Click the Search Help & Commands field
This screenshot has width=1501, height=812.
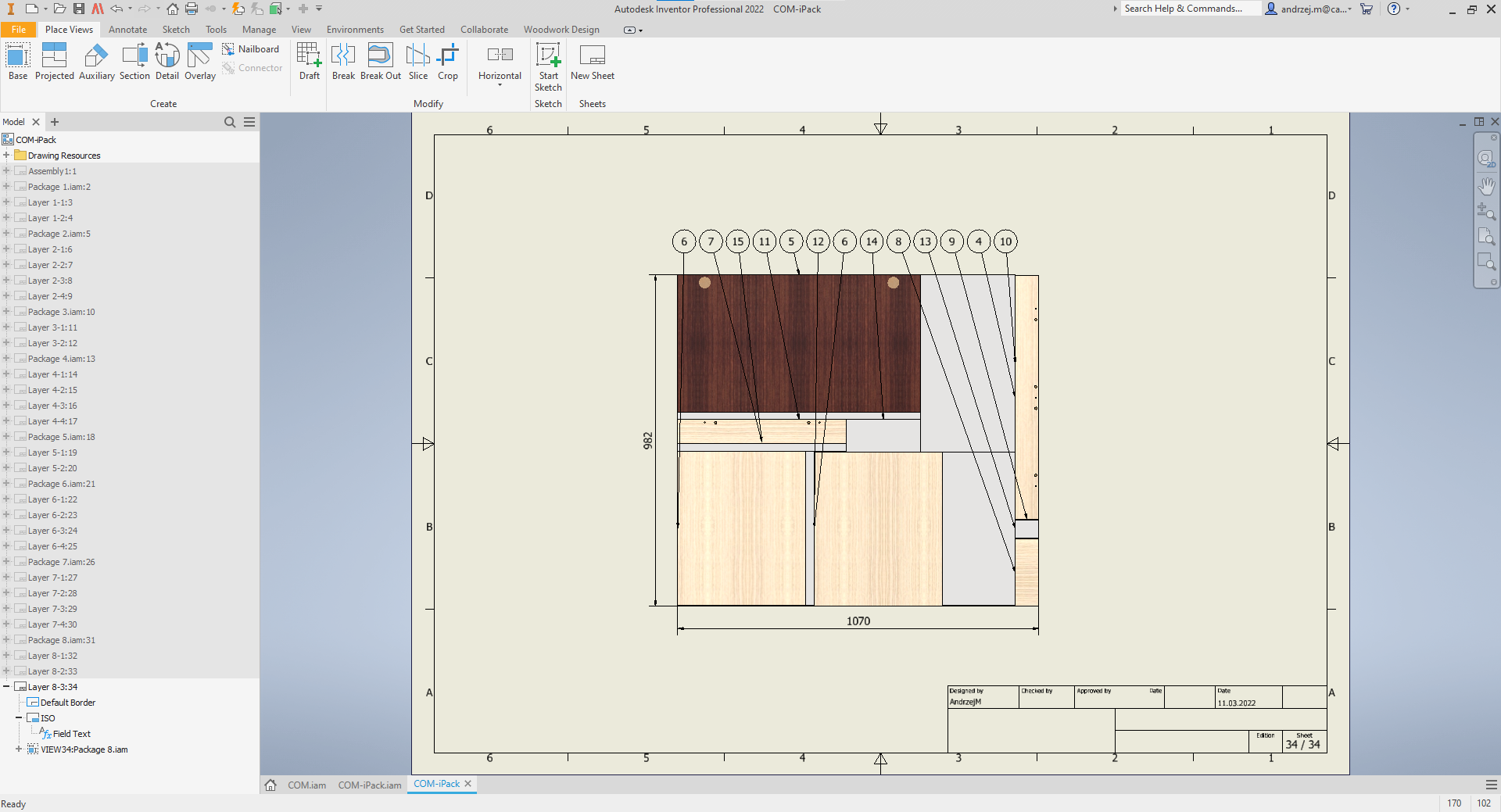click(1188, 9)
